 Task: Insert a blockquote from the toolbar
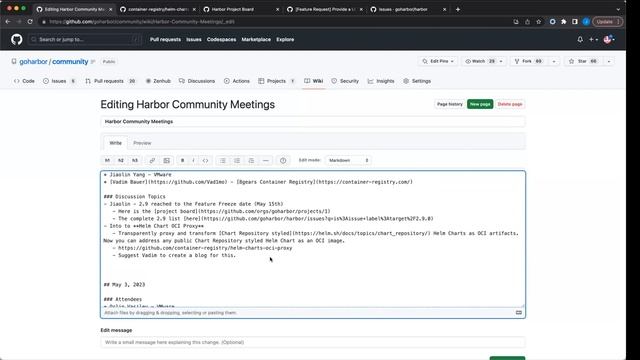[x=251, y=160]
